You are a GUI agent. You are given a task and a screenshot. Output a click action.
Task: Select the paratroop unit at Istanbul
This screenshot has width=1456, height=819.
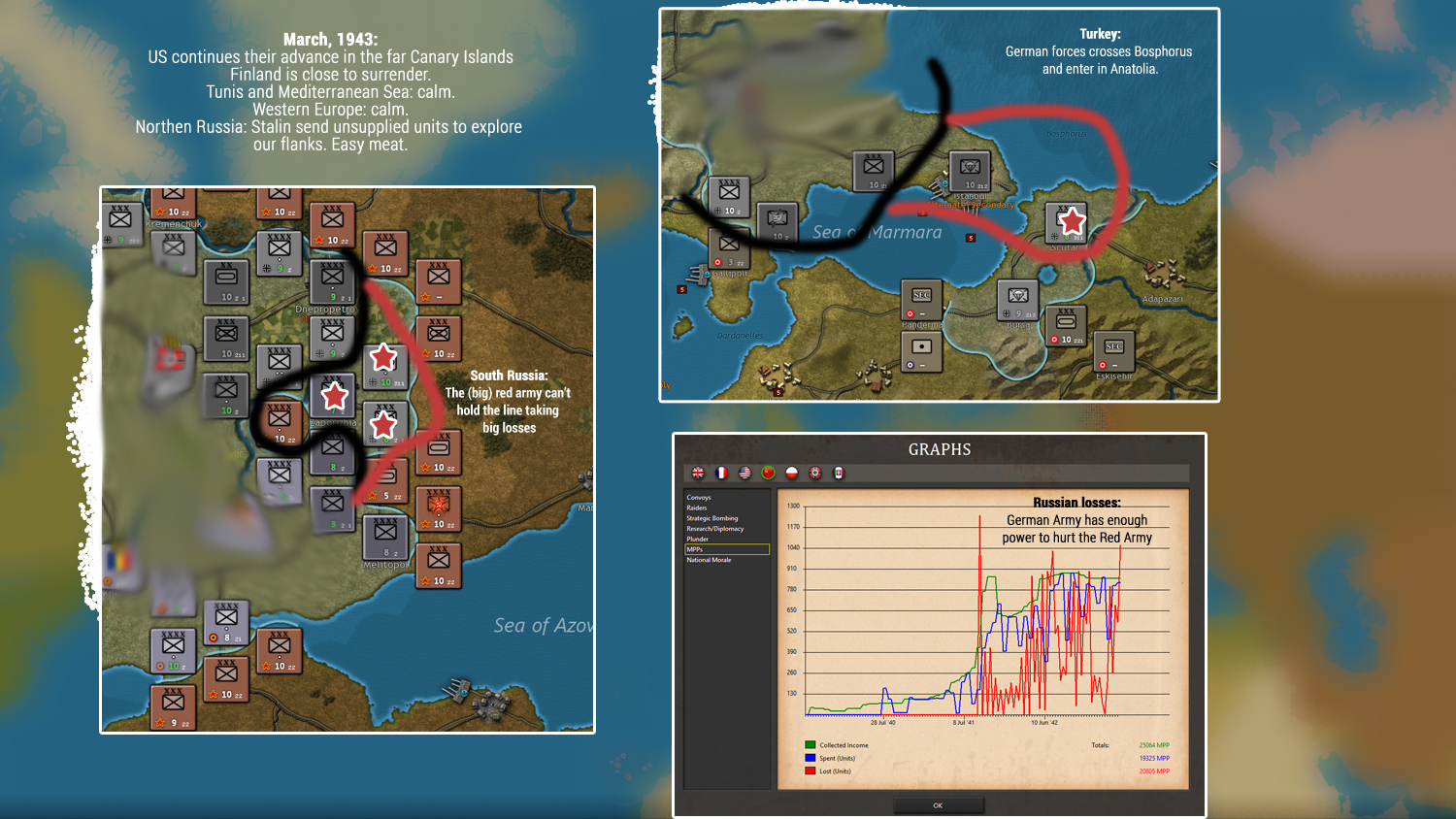tap(970, 172)
